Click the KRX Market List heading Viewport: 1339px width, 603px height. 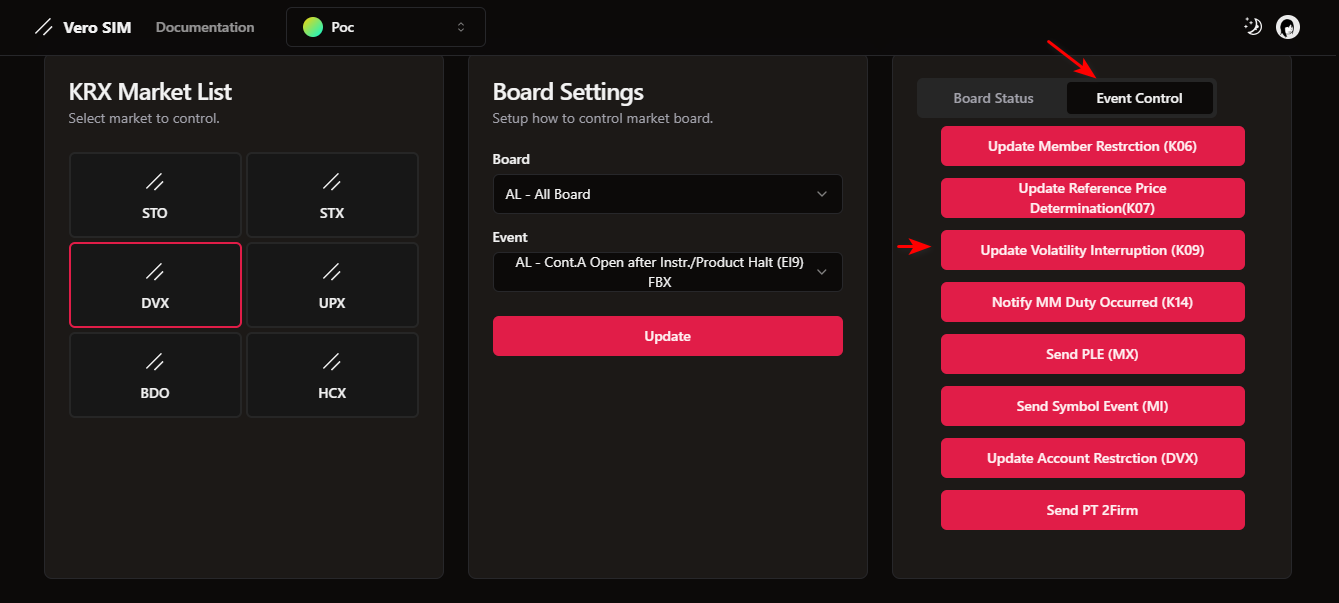click(x=150, y=92)
